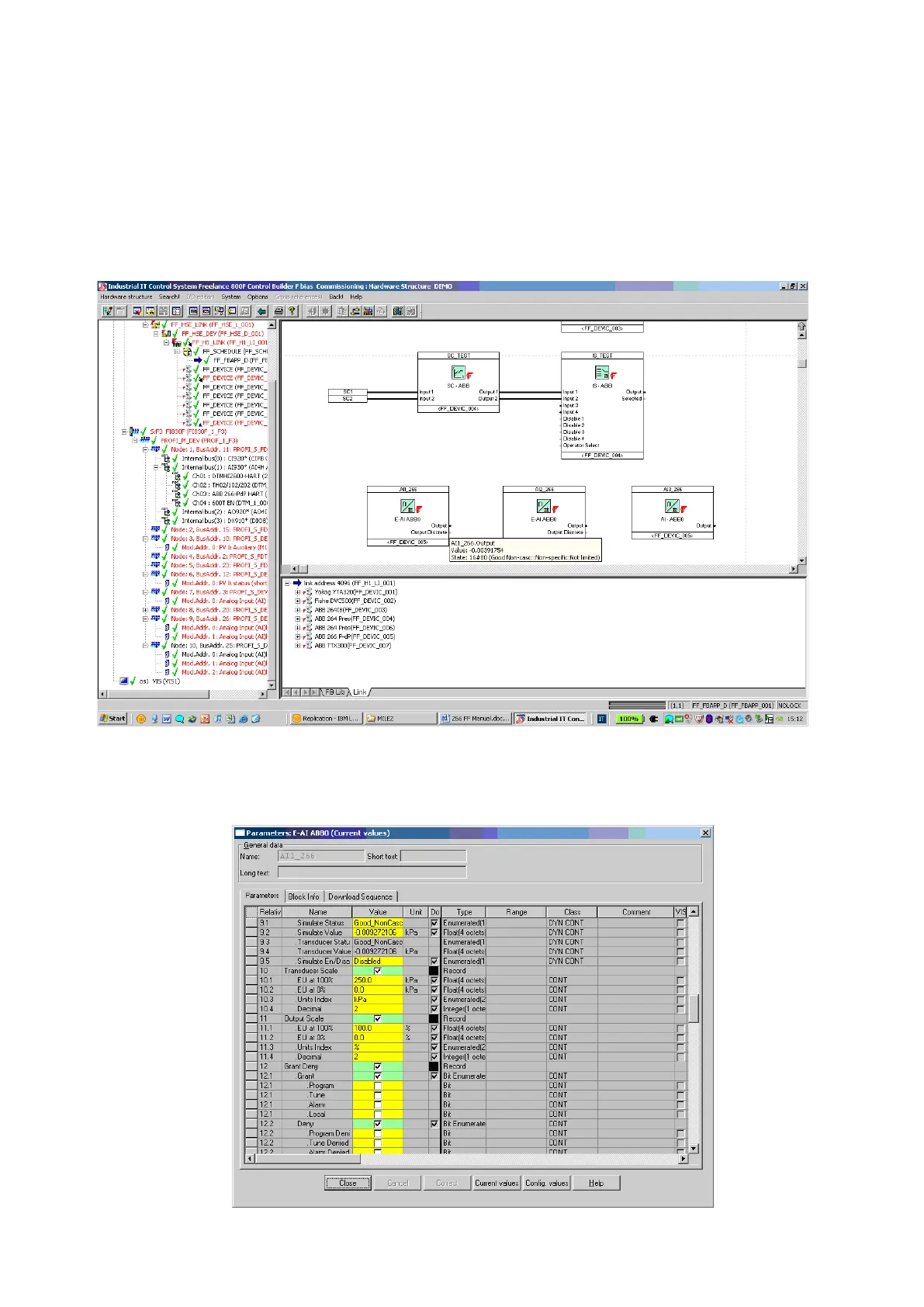Click the yellow question mark help icon

(292, 311)
